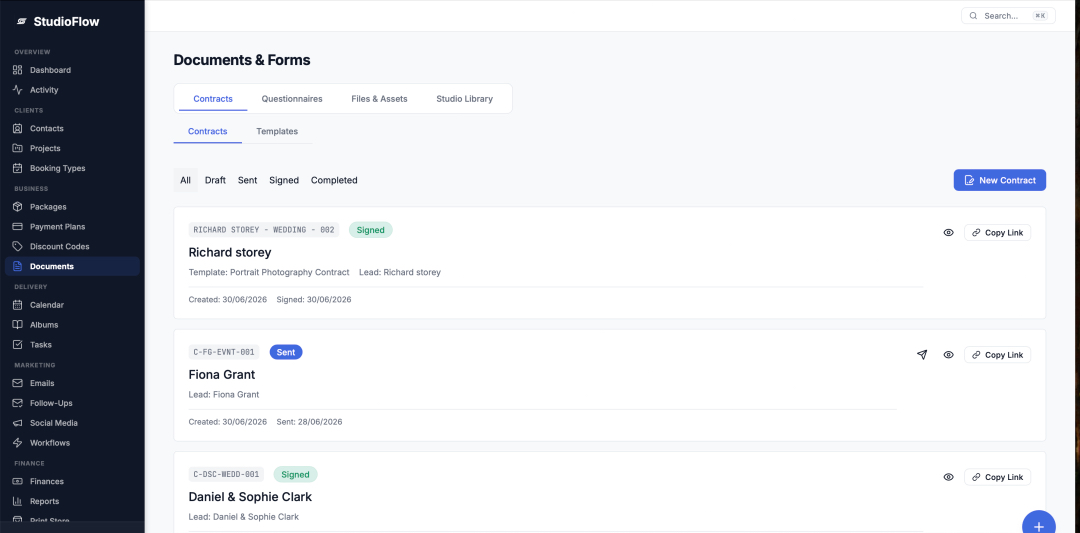
Task: Copy Link for Richard storey contract
Action: (997, 233)
